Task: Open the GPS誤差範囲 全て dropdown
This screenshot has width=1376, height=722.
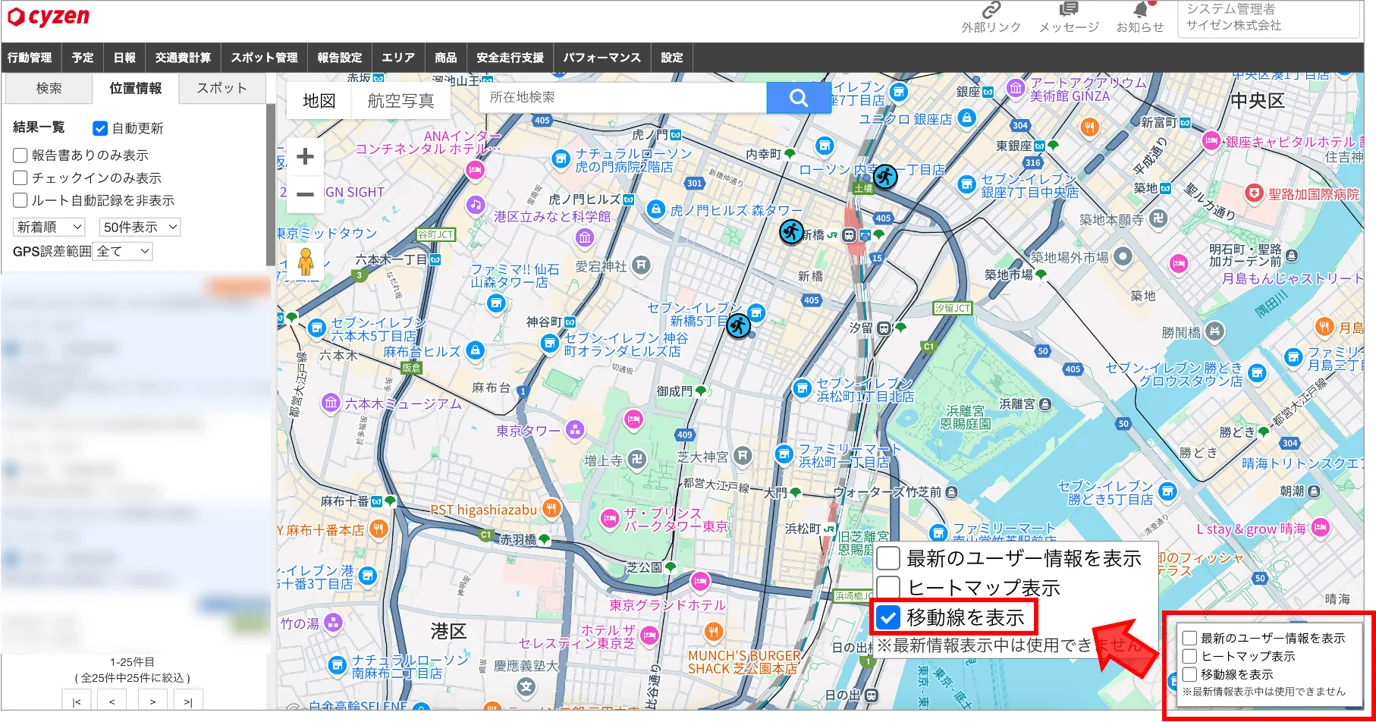Action: (x=122, y=251)
